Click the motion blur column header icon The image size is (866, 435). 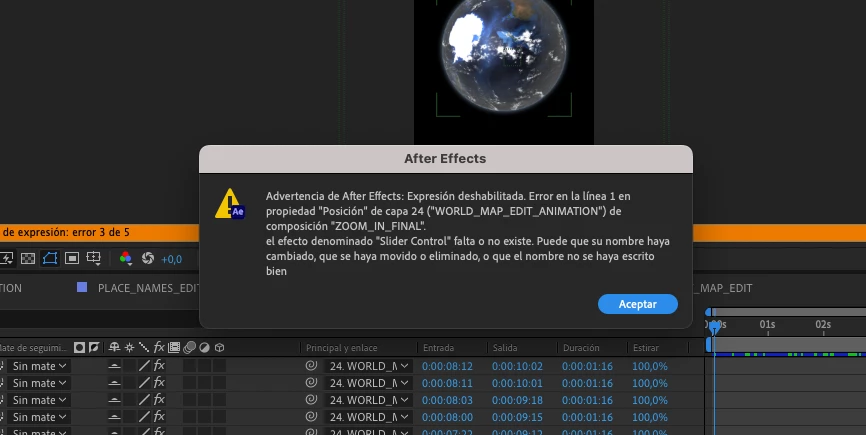189,347
